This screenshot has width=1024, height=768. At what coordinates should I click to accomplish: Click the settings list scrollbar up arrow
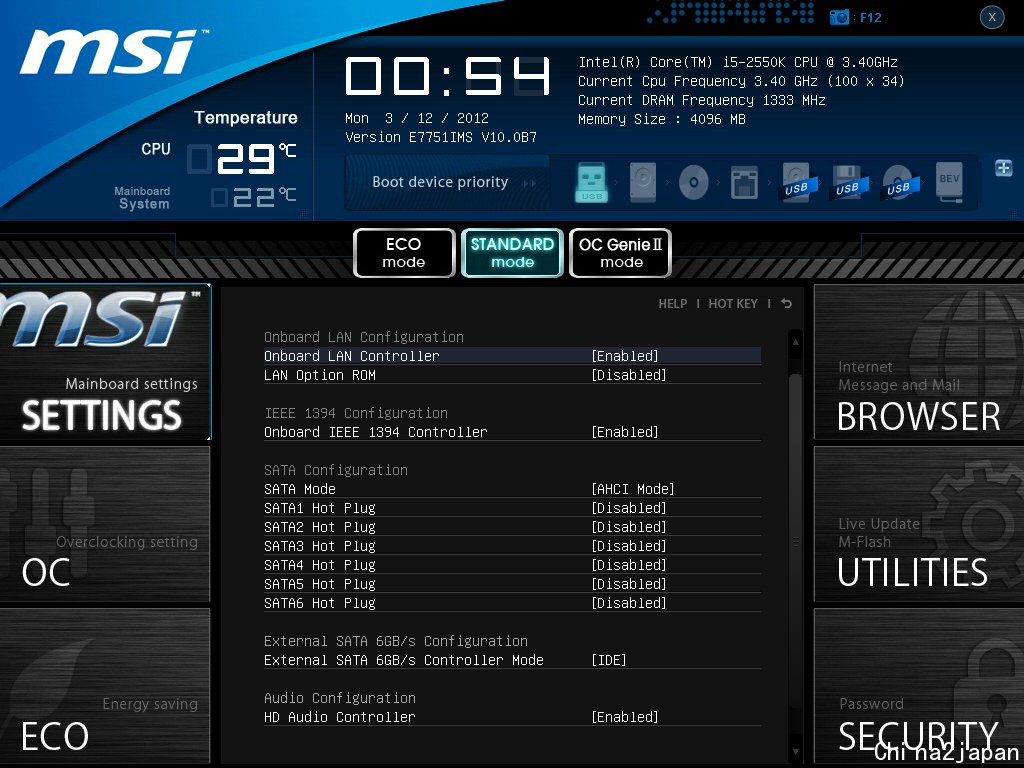click(x=795, y=342)
